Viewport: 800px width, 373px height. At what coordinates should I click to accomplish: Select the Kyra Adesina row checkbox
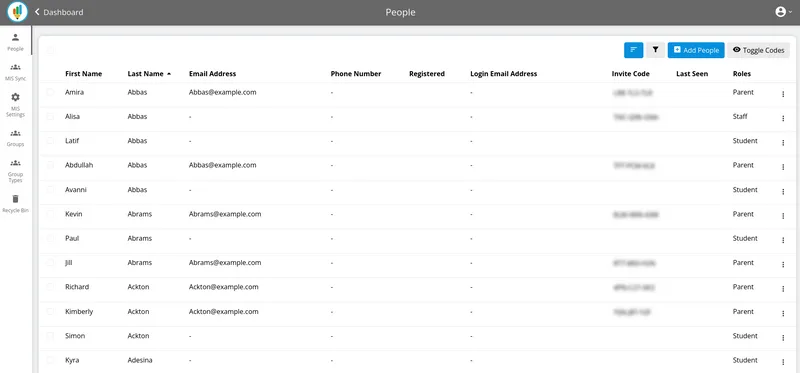(x=50, y=360)
